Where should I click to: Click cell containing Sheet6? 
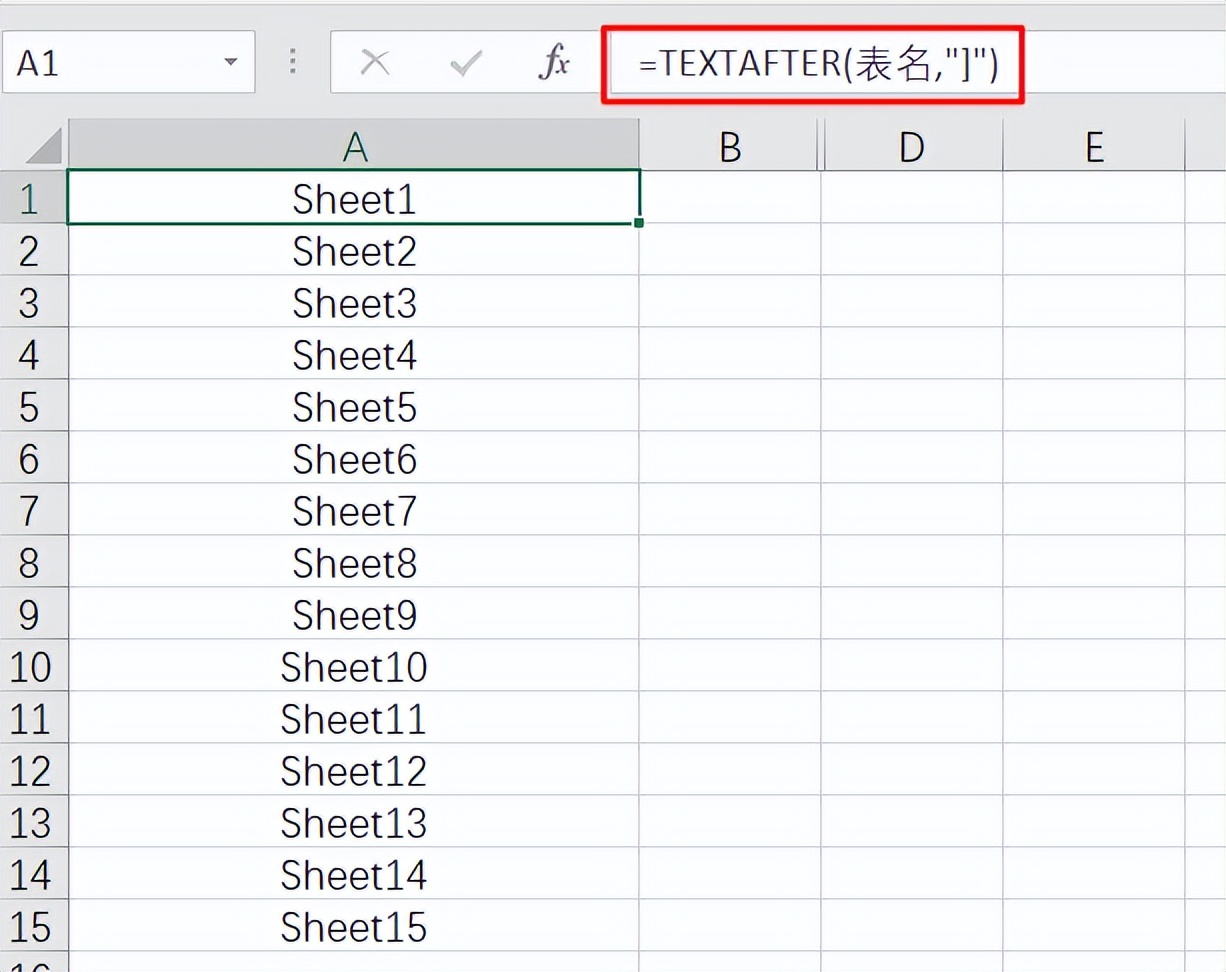pyautogui.click(x=354, y=458)
